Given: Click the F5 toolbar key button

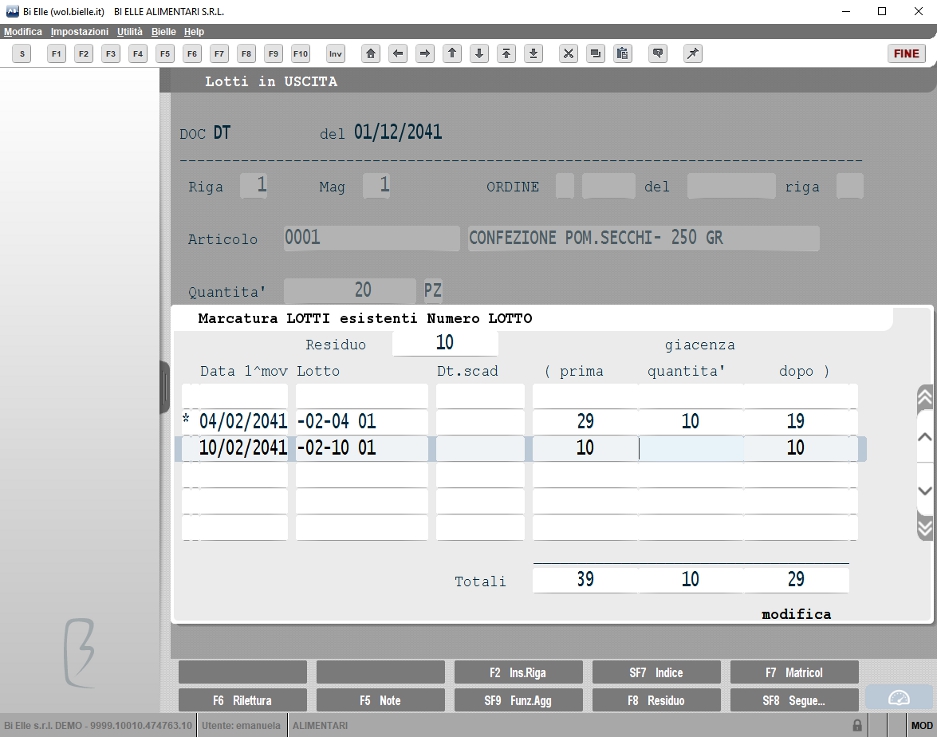Looking at the screenshot, I should (x=165, y=54).
